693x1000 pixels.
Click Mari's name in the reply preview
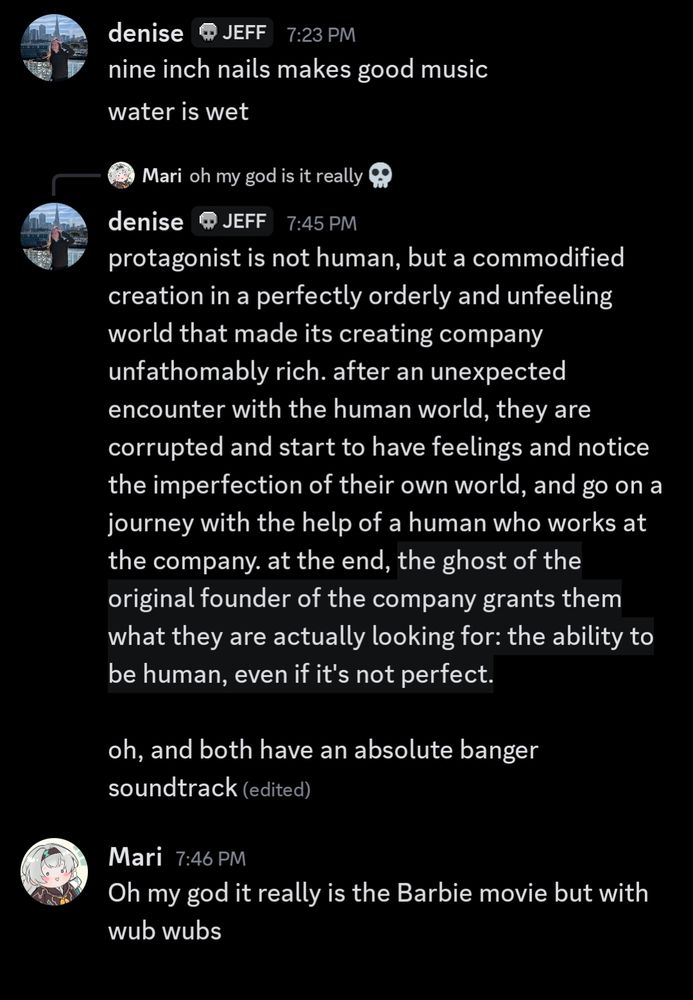pyautogui.click(x=161, y=176)
